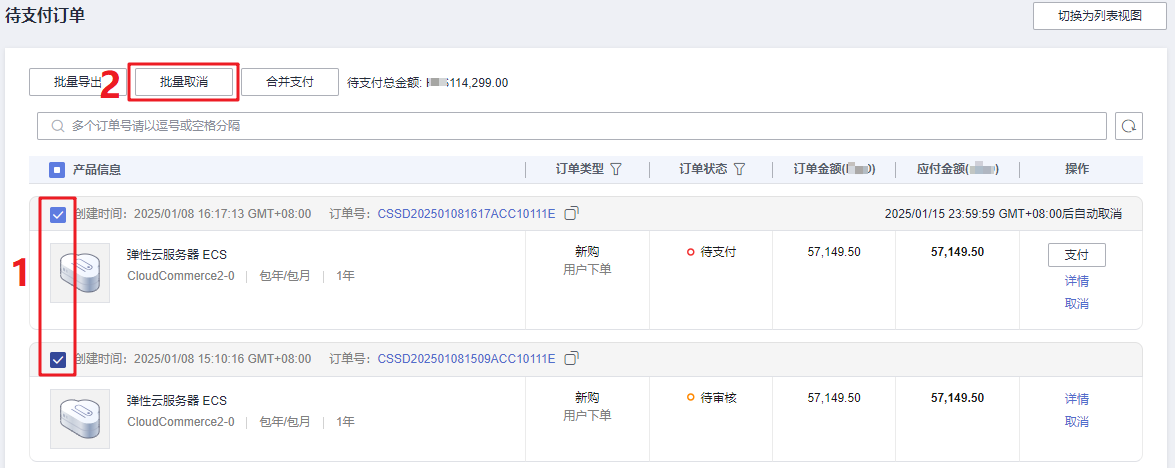Copy order number CSSD202501081509ACC10111E via copy icon
This screenshot has width=1175, height=468.
pos(571,359)
